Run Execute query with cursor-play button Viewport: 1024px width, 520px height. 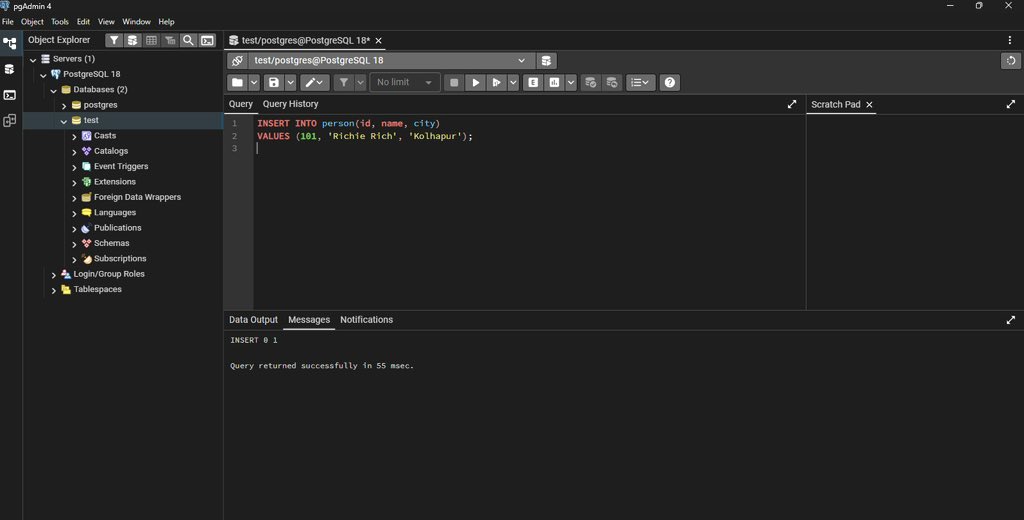click(x=496, y=82)
